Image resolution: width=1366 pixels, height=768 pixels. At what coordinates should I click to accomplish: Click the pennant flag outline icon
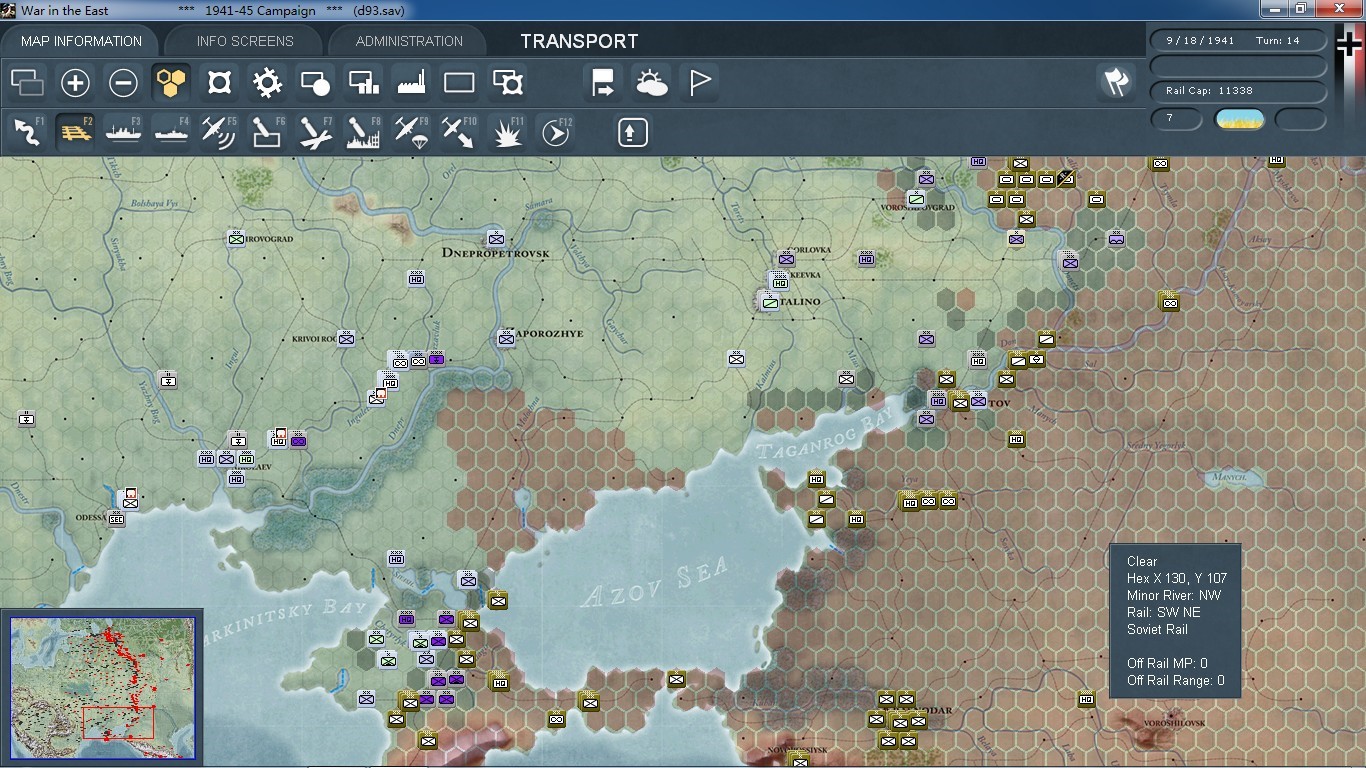click(699, 83)
